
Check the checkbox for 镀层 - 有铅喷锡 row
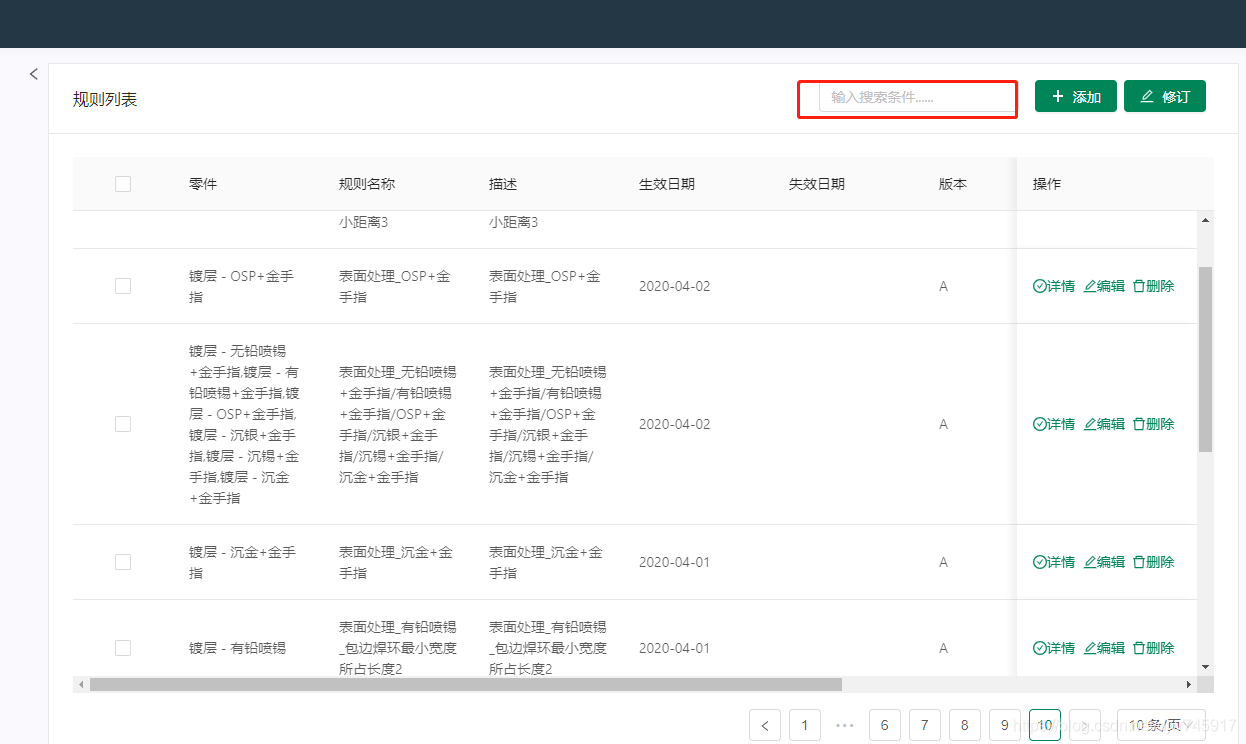(122, 647)
